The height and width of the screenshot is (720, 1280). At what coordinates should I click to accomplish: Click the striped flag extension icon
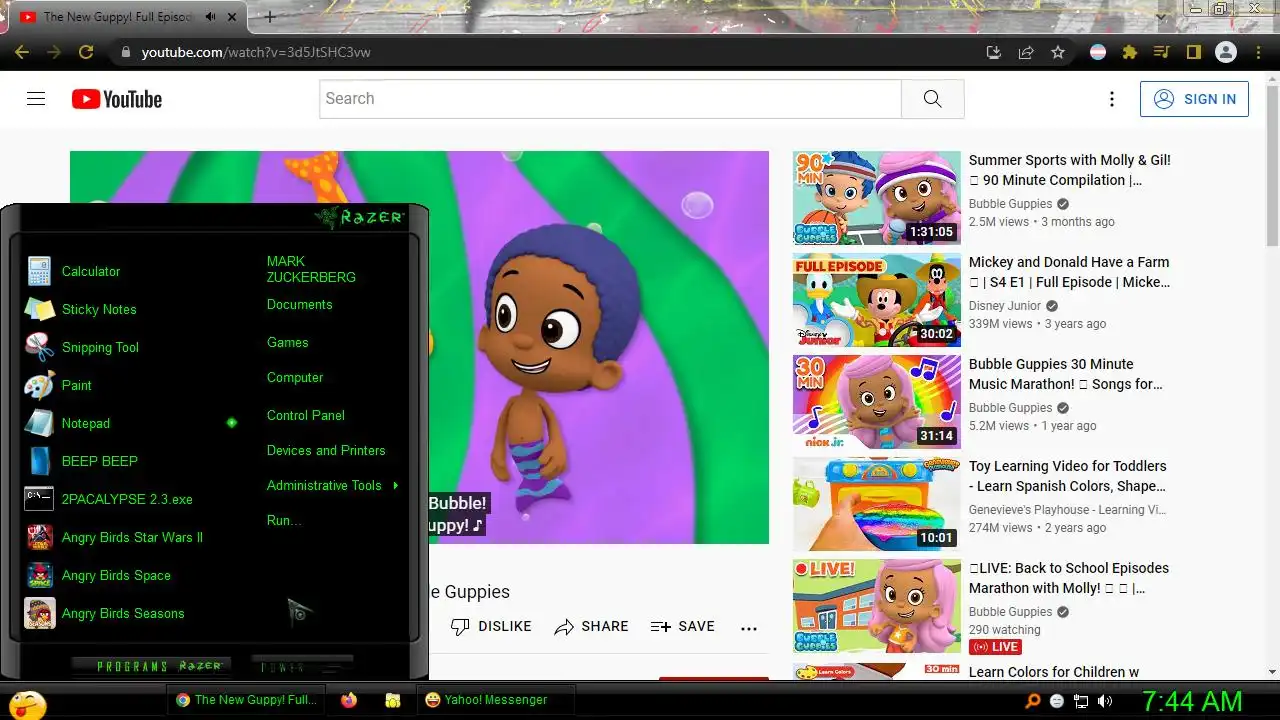click(x=1098, y=52)
